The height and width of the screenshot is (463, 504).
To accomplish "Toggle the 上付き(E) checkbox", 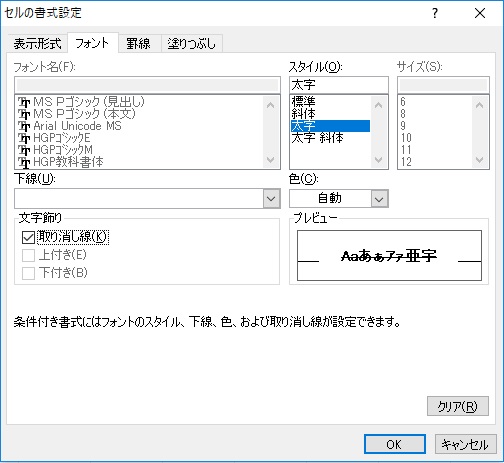I will pos(28,256).
